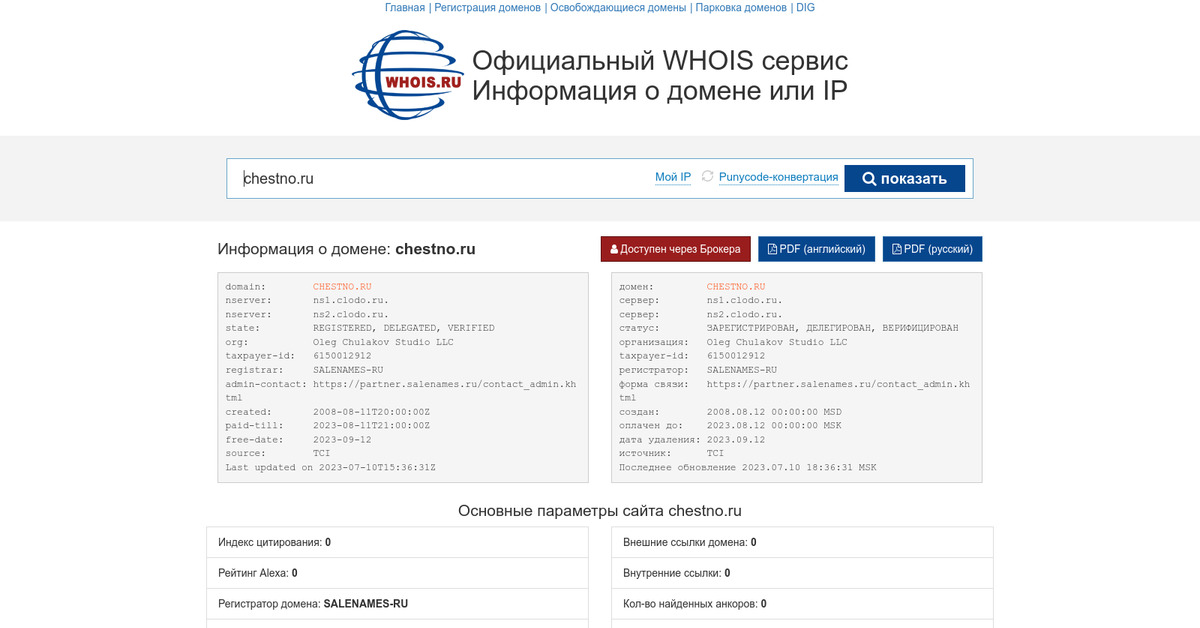Click paid-till 2023-08-11T21:00:00Z value
Screen dimensions: 1200x628
coord(371,425)
